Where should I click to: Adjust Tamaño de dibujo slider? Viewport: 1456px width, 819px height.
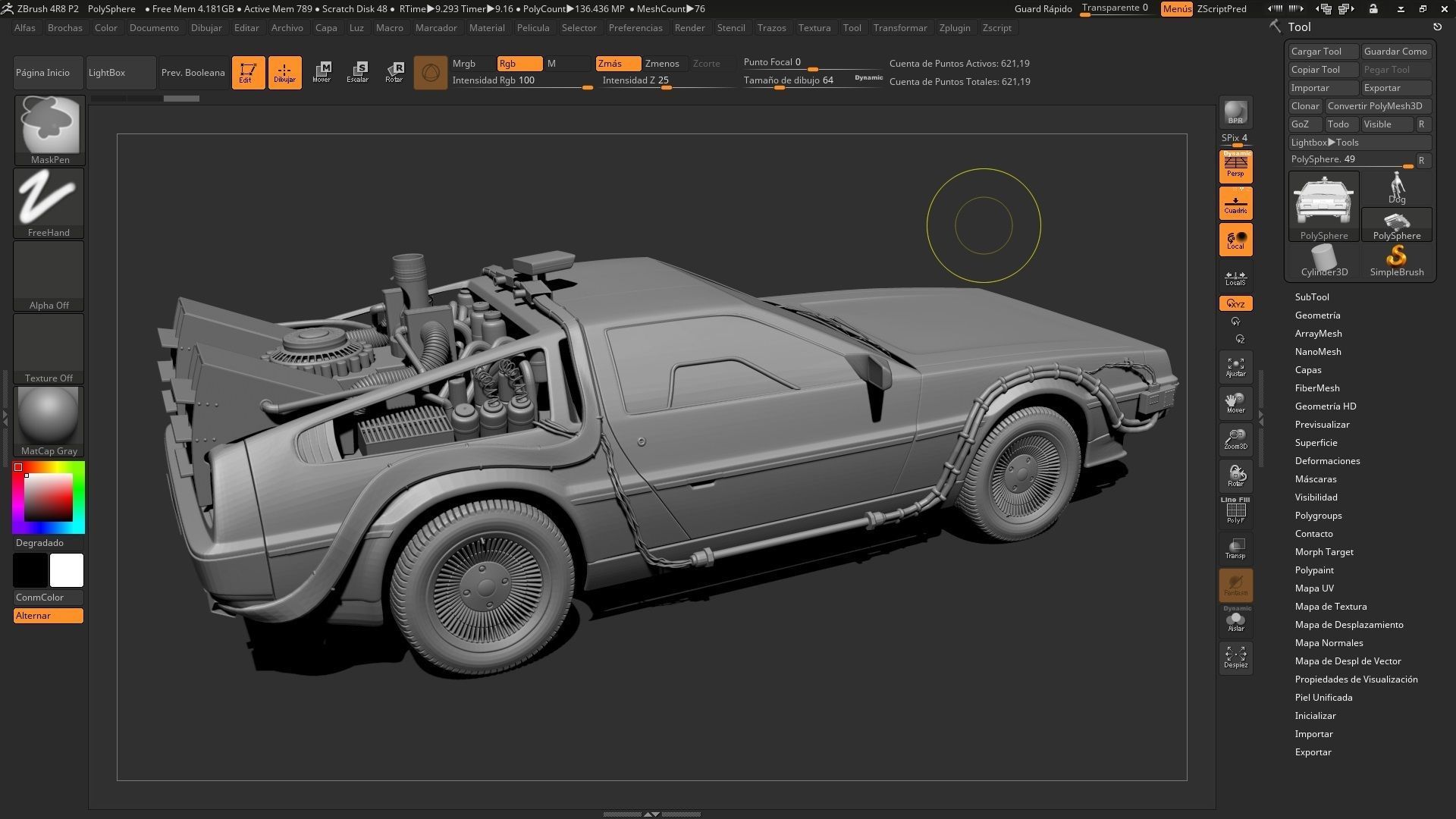coord(813,81)
